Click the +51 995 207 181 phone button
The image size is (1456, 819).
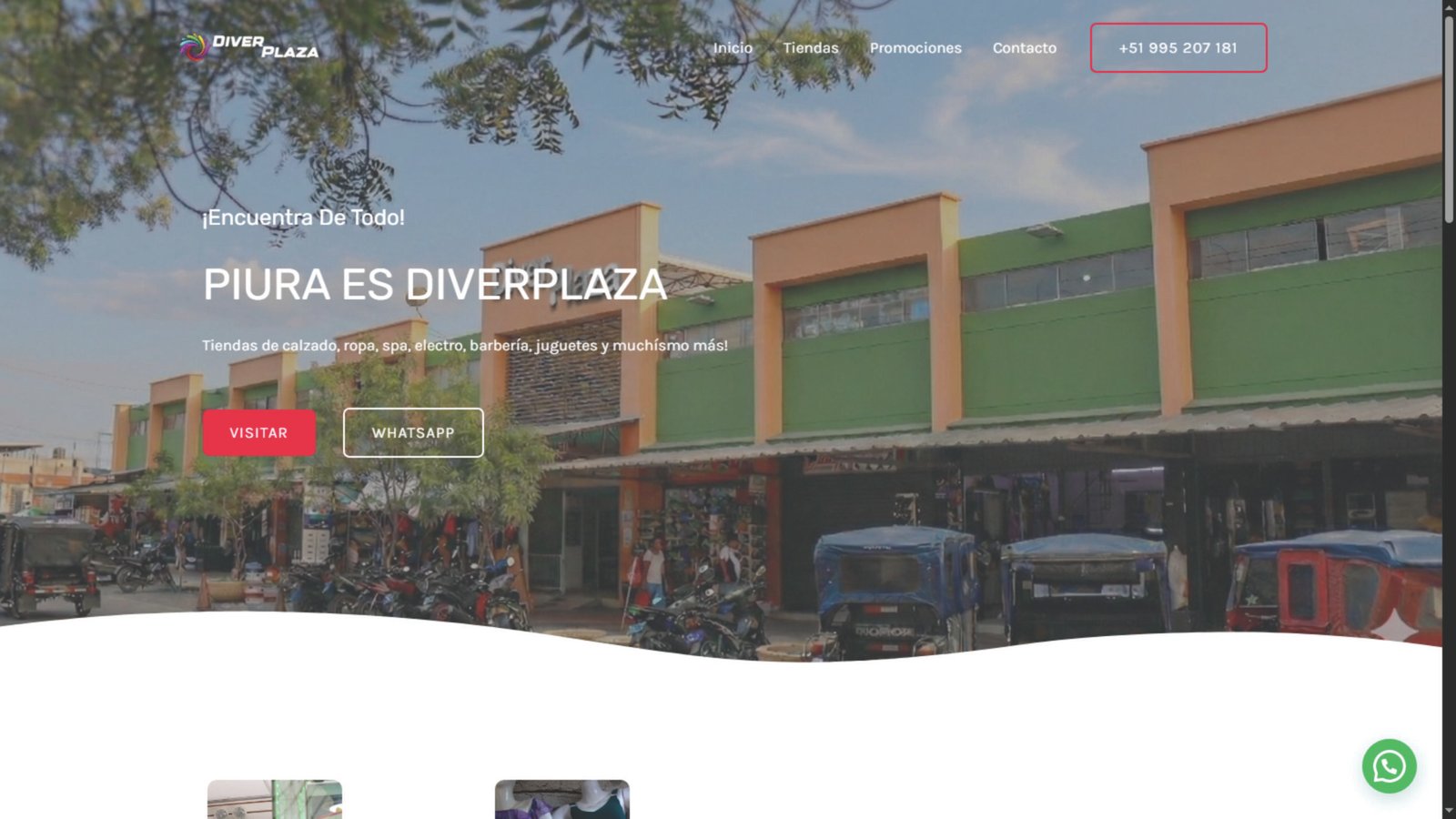[x=1178, y=48]
